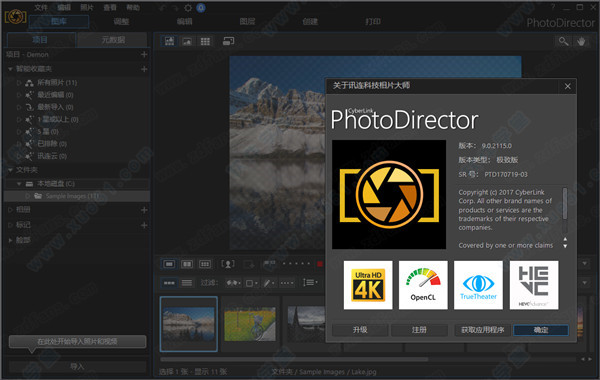This screenshot has height=380, width=600.
Task: Switch filmstrip to list view
Action: 187,283
